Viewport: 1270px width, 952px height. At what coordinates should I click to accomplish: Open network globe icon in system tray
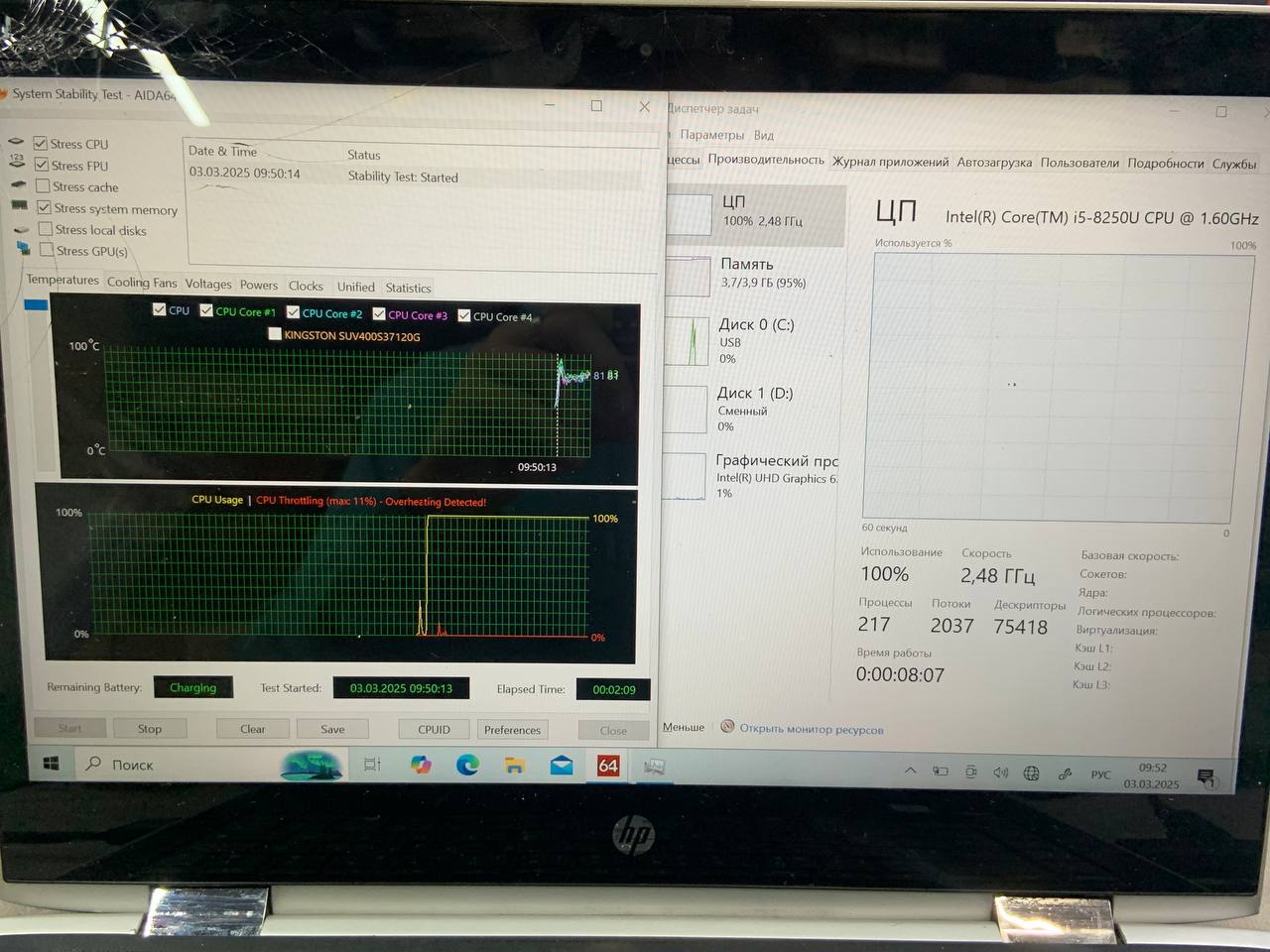click(1031, 773)
